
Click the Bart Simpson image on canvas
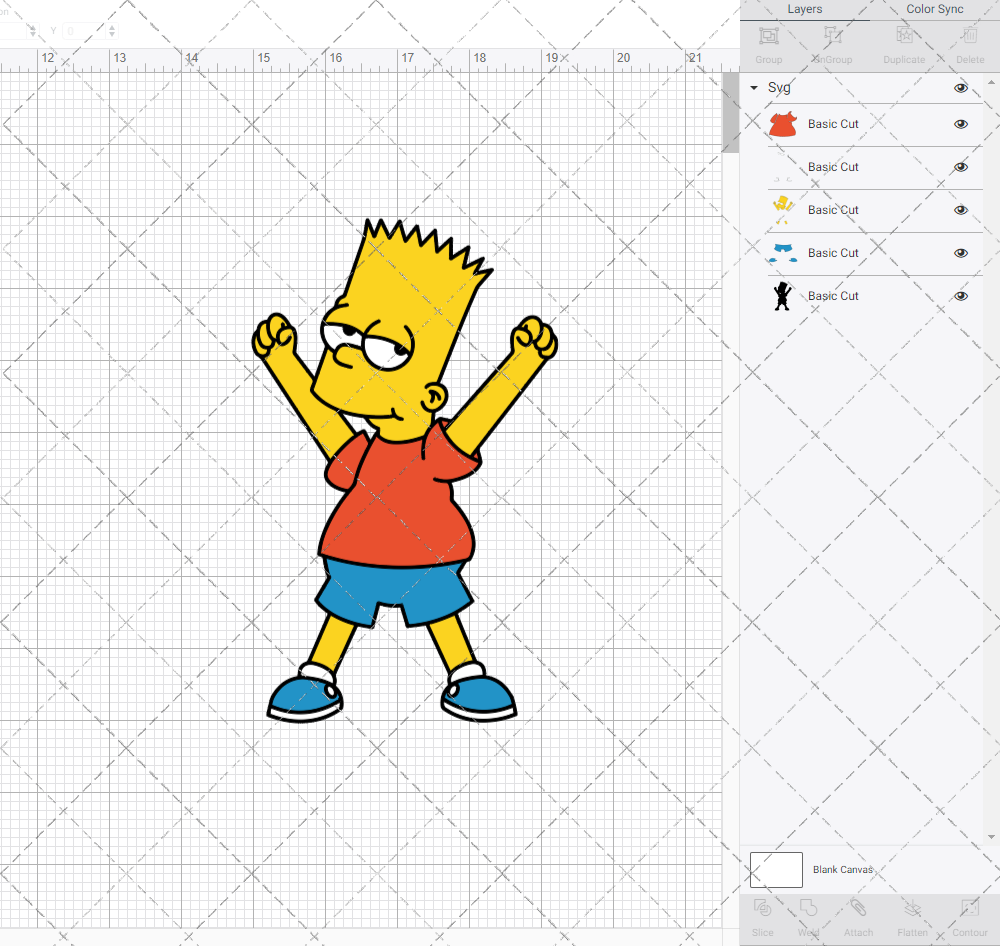click(x=404, y=471)
